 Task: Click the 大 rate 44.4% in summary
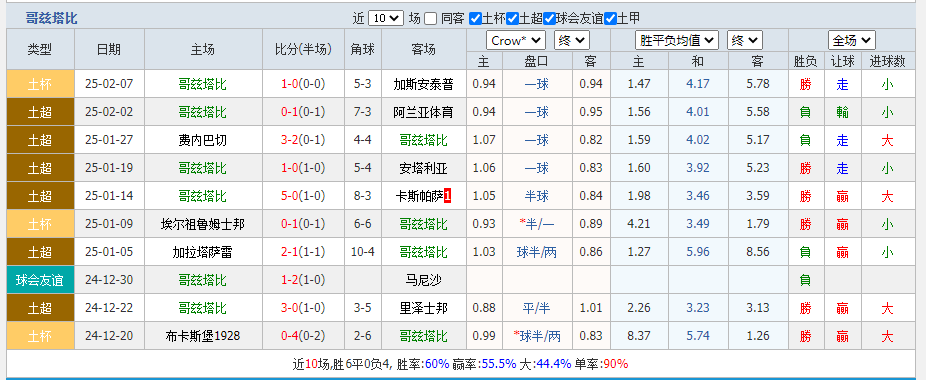pyautogui.click(x=555, y=363)
